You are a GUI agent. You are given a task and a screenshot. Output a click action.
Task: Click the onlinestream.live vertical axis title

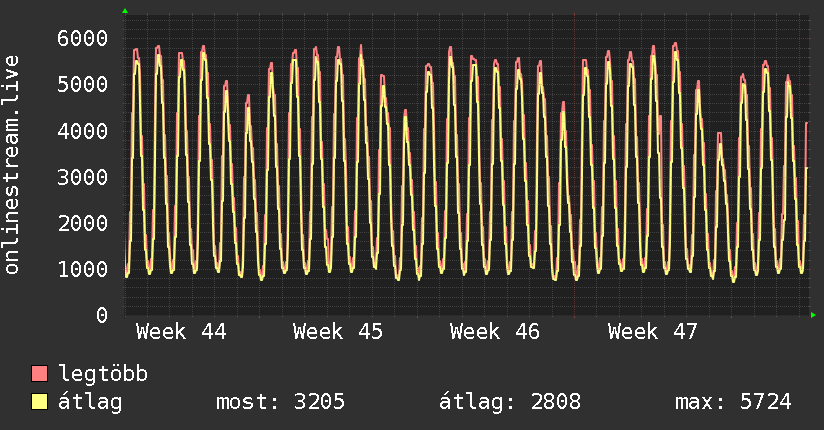13,165
